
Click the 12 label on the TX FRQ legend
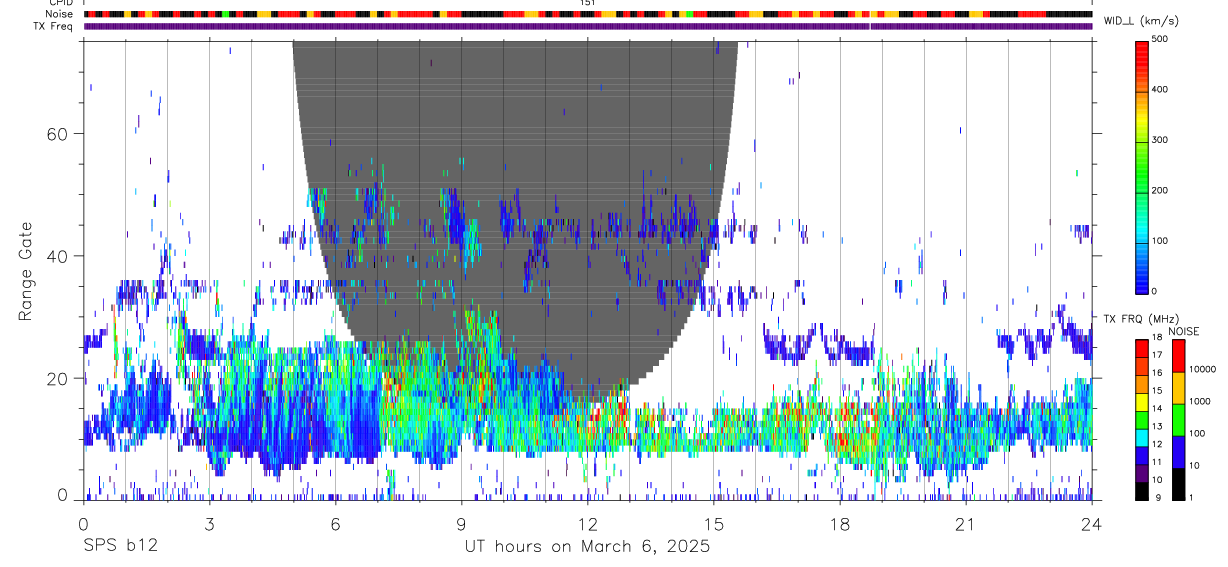(x=1156, y=444)
